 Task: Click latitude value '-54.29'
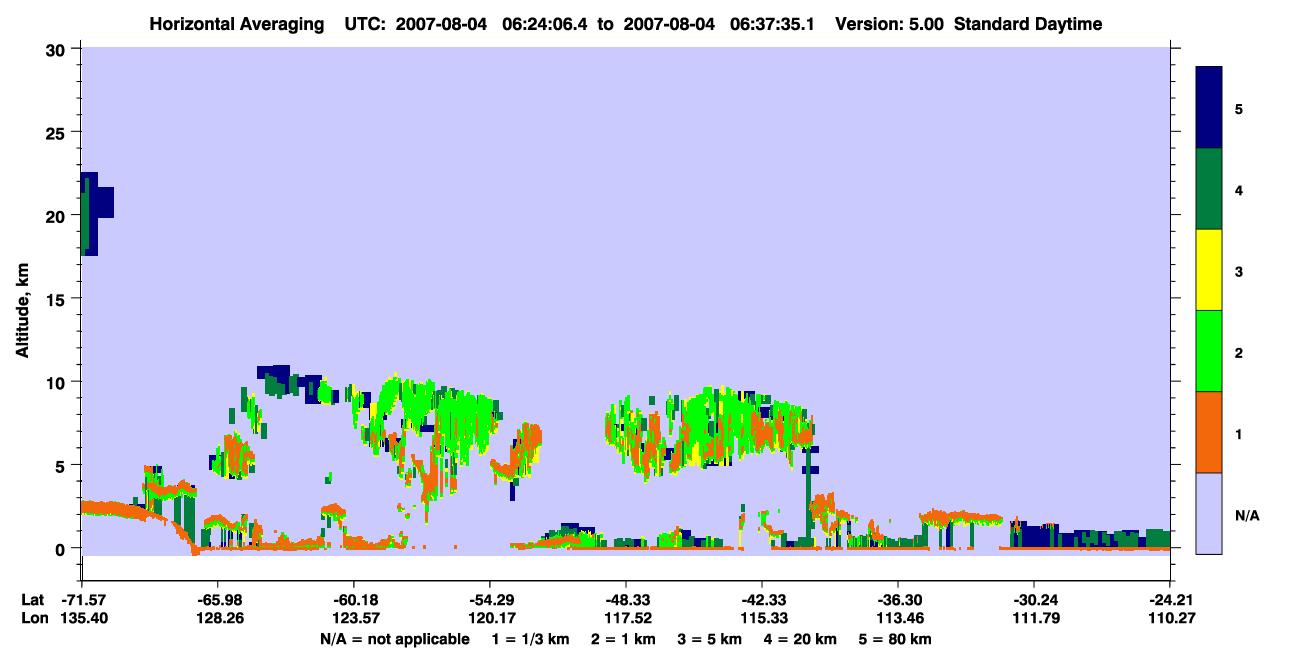point(489,600)
